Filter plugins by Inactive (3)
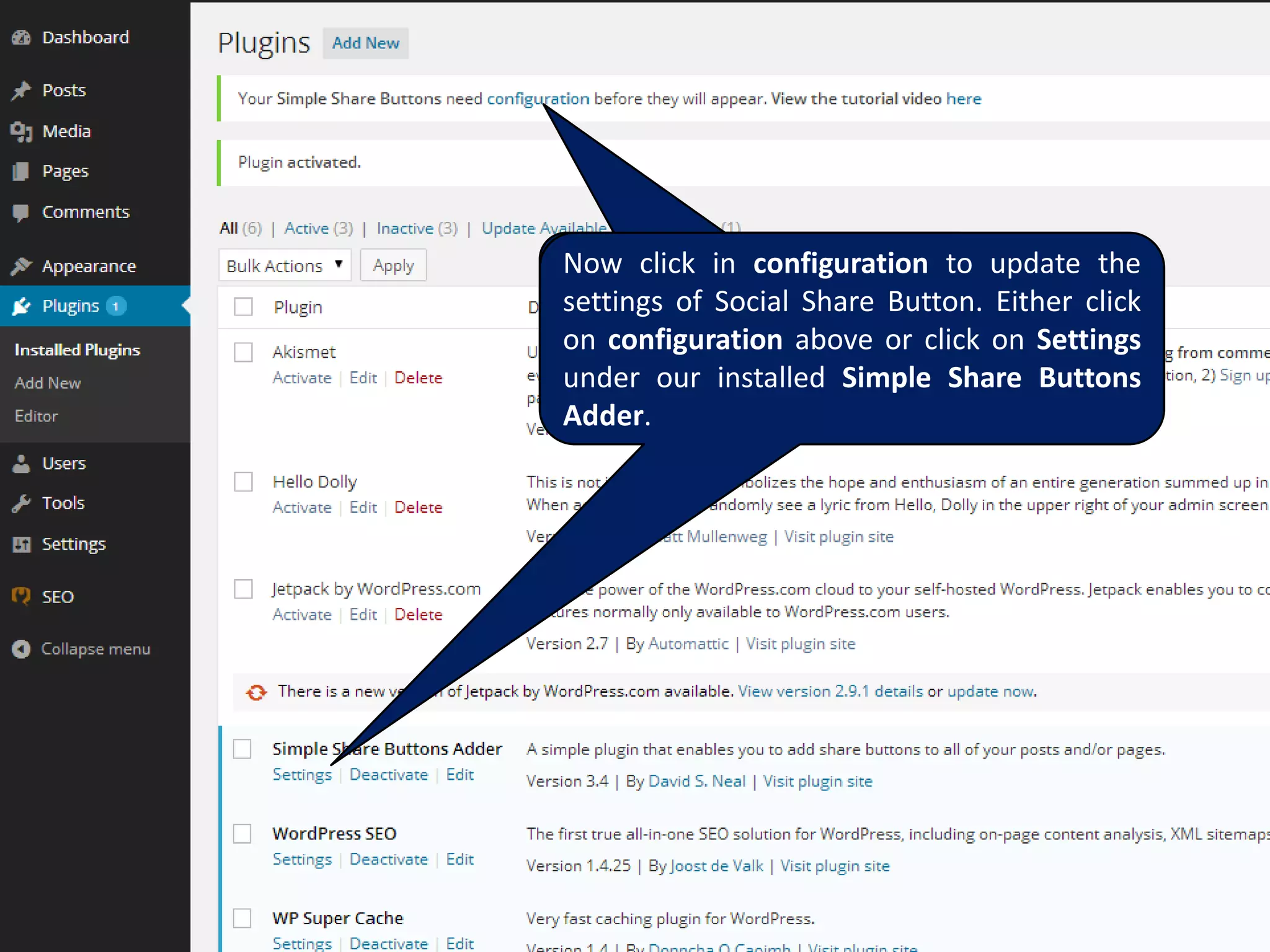Screen dimensions: 1270x952 pyautogui.click(x=417, y=229)
